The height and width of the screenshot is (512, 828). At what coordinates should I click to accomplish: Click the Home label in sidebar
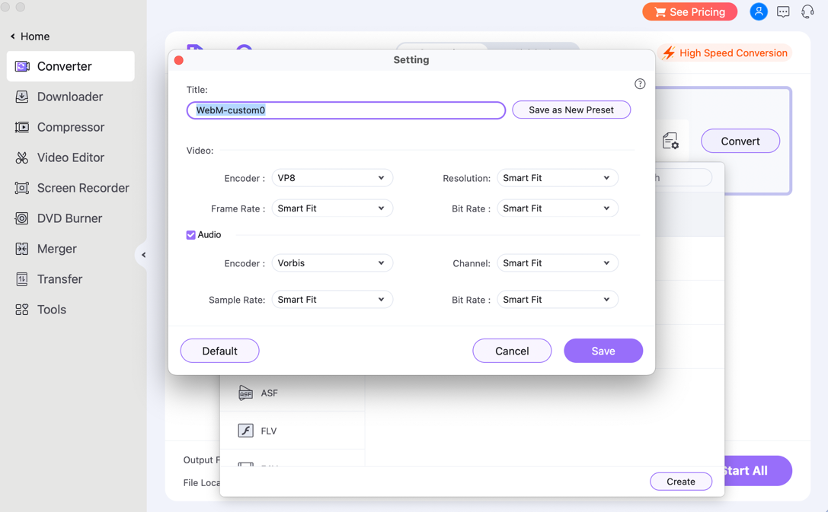coord(35,36)
